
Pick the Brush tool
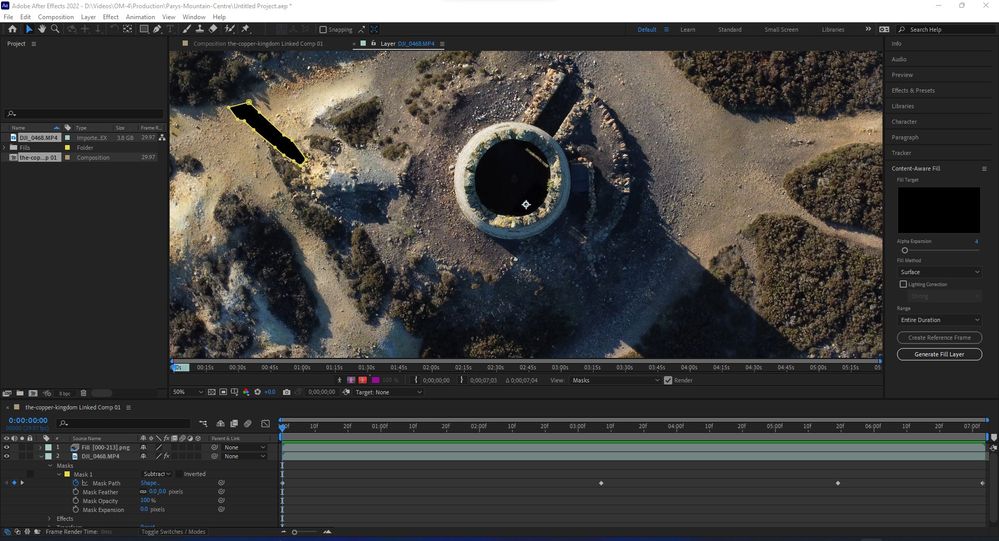click(184, 29)
